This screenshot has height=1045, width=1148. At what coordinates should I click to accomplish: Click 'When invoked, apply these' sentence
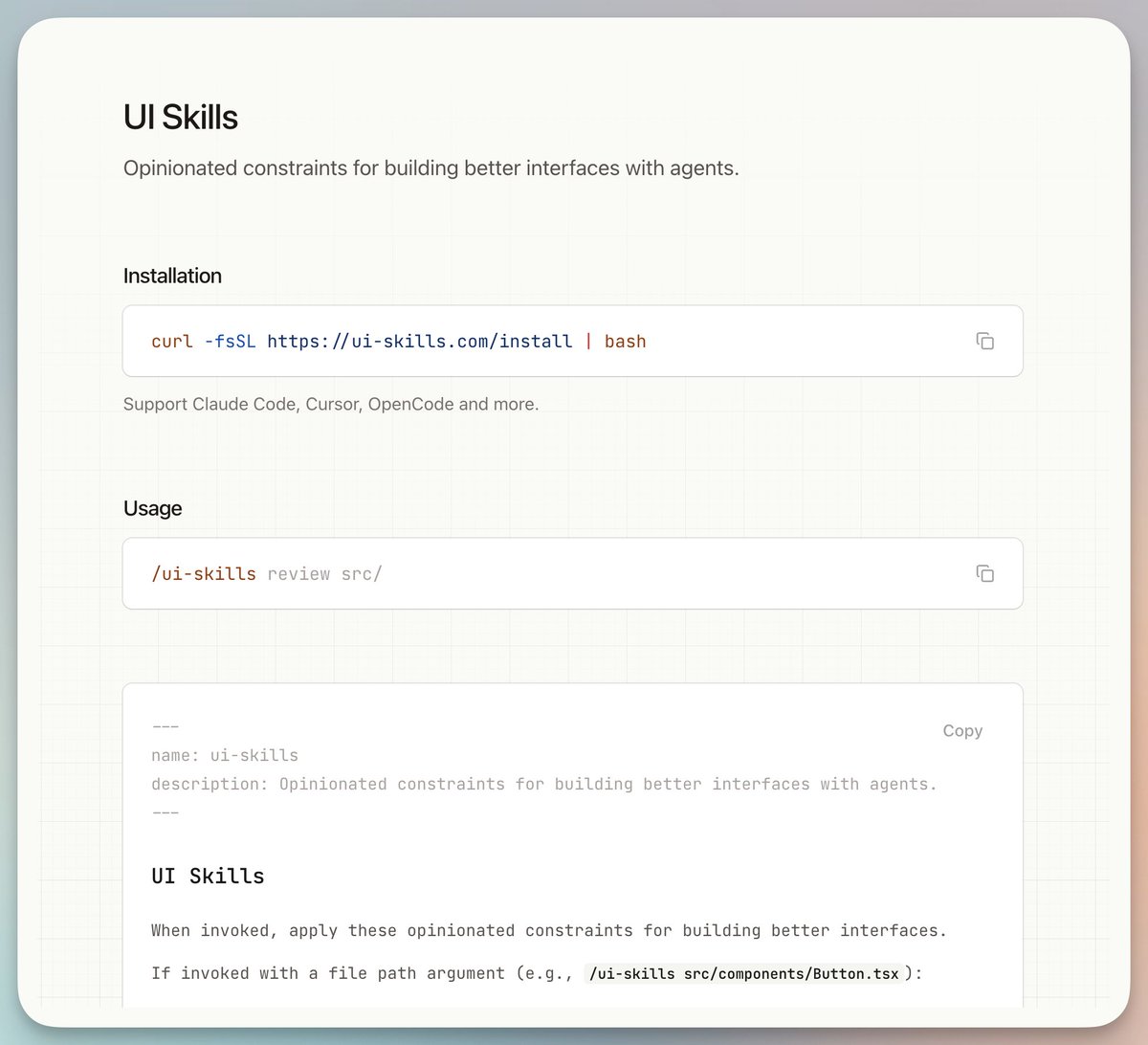pyautogui.click(x=549, y=930)
